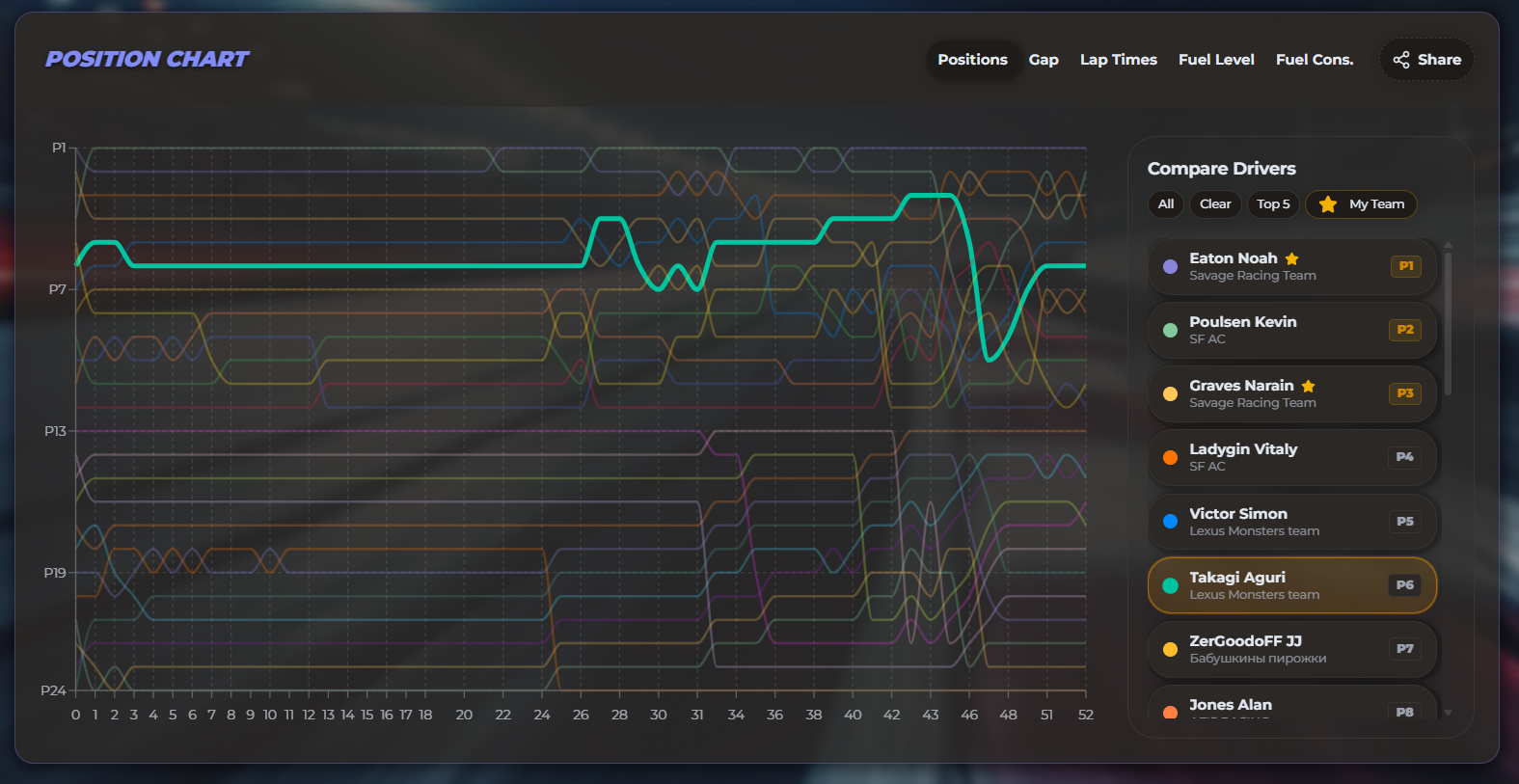The image size is (1519, 784).
Task: Click the Compare Drivers heading
Action: (1222, 169)
